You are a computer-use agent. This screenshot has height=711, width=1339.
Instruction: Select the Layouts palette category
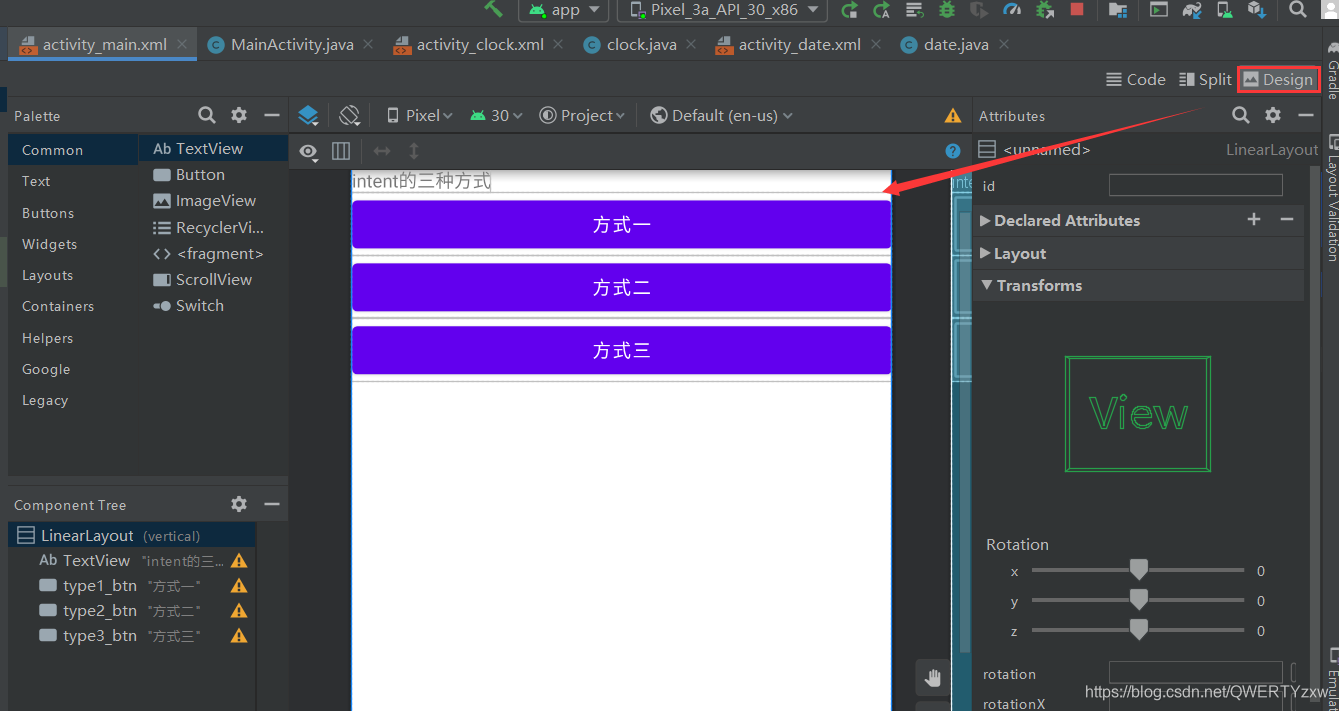(x=73, y=275)
